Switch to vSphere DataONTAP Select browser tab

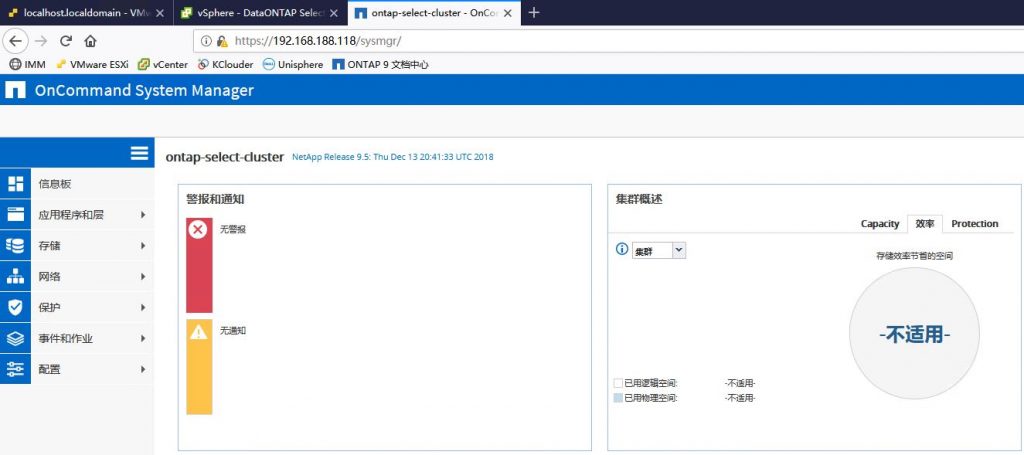260,13
